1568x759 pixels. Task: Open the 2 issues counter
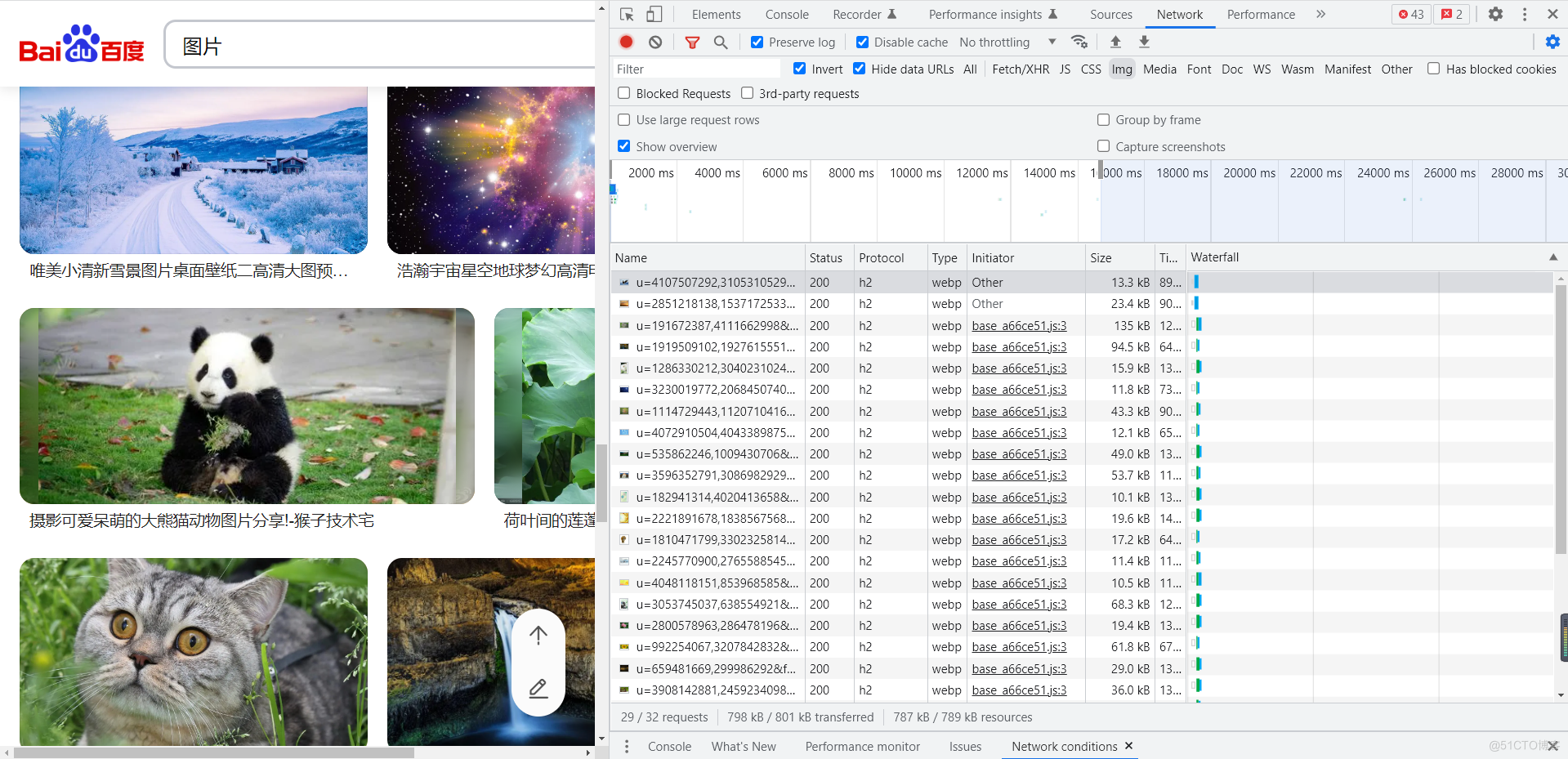tap(1452, 14)
